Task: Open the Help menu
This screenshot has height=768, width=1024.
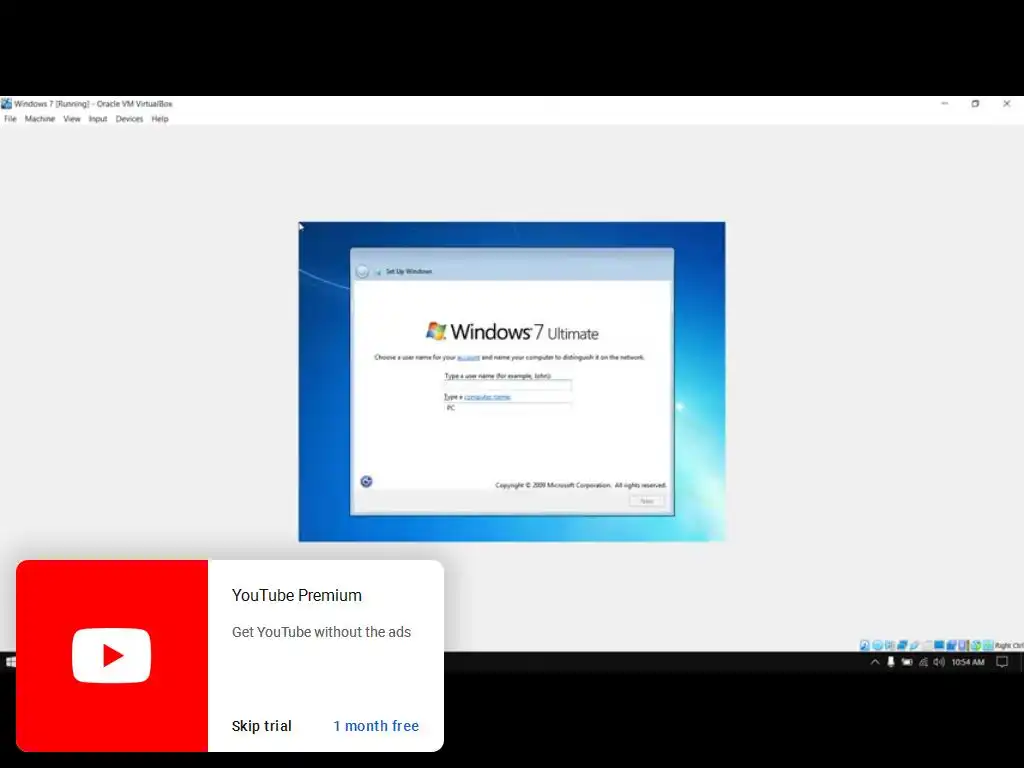Action: [x=160, y=119]
